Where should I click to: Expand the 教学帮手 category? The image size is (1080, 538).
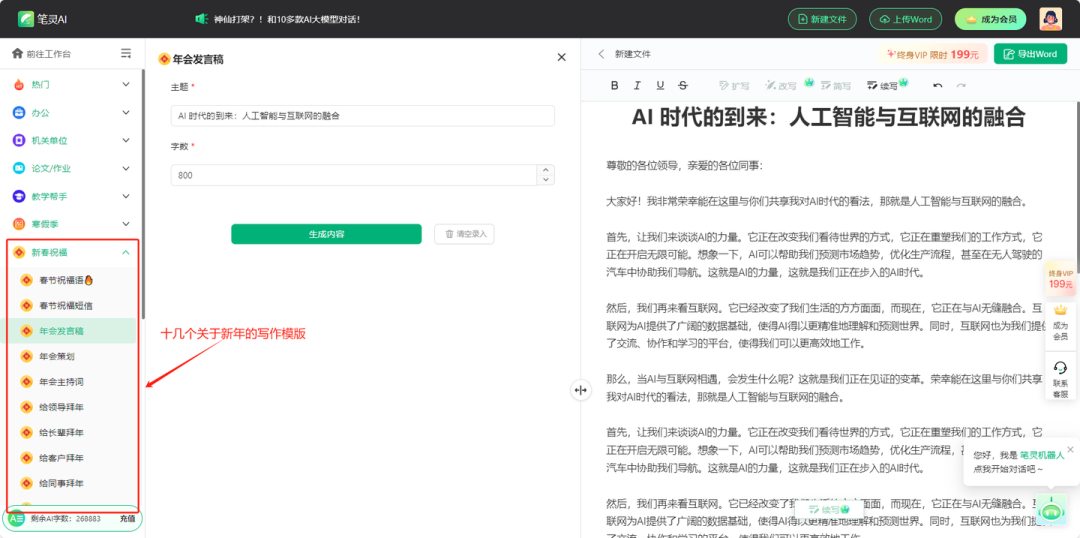click(x=72, y=196)
